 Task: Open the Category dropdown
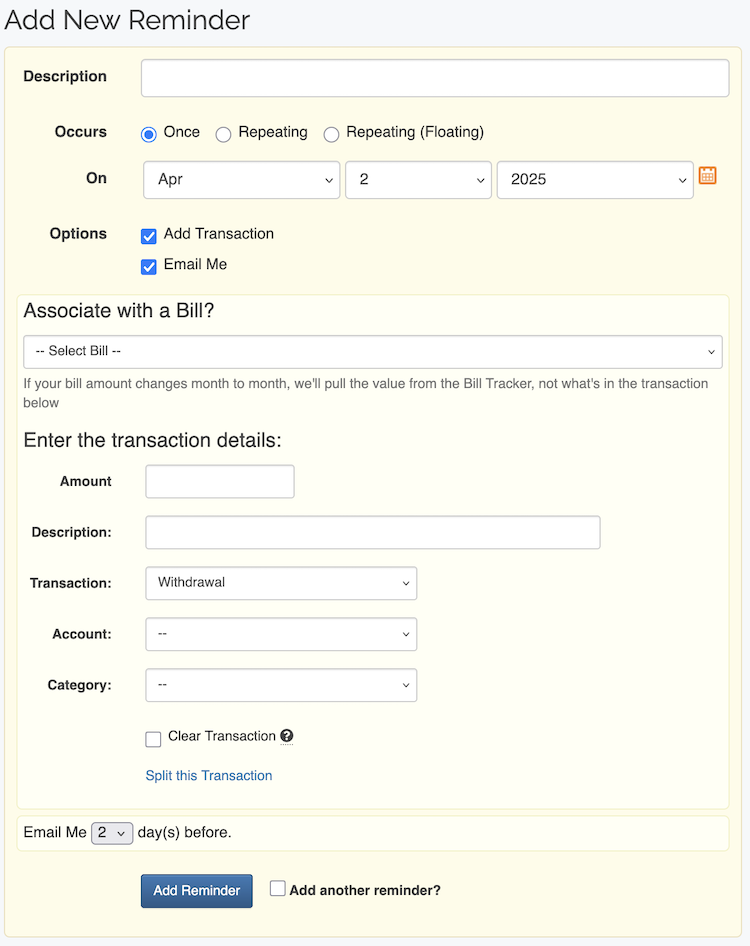coord(280,685)
